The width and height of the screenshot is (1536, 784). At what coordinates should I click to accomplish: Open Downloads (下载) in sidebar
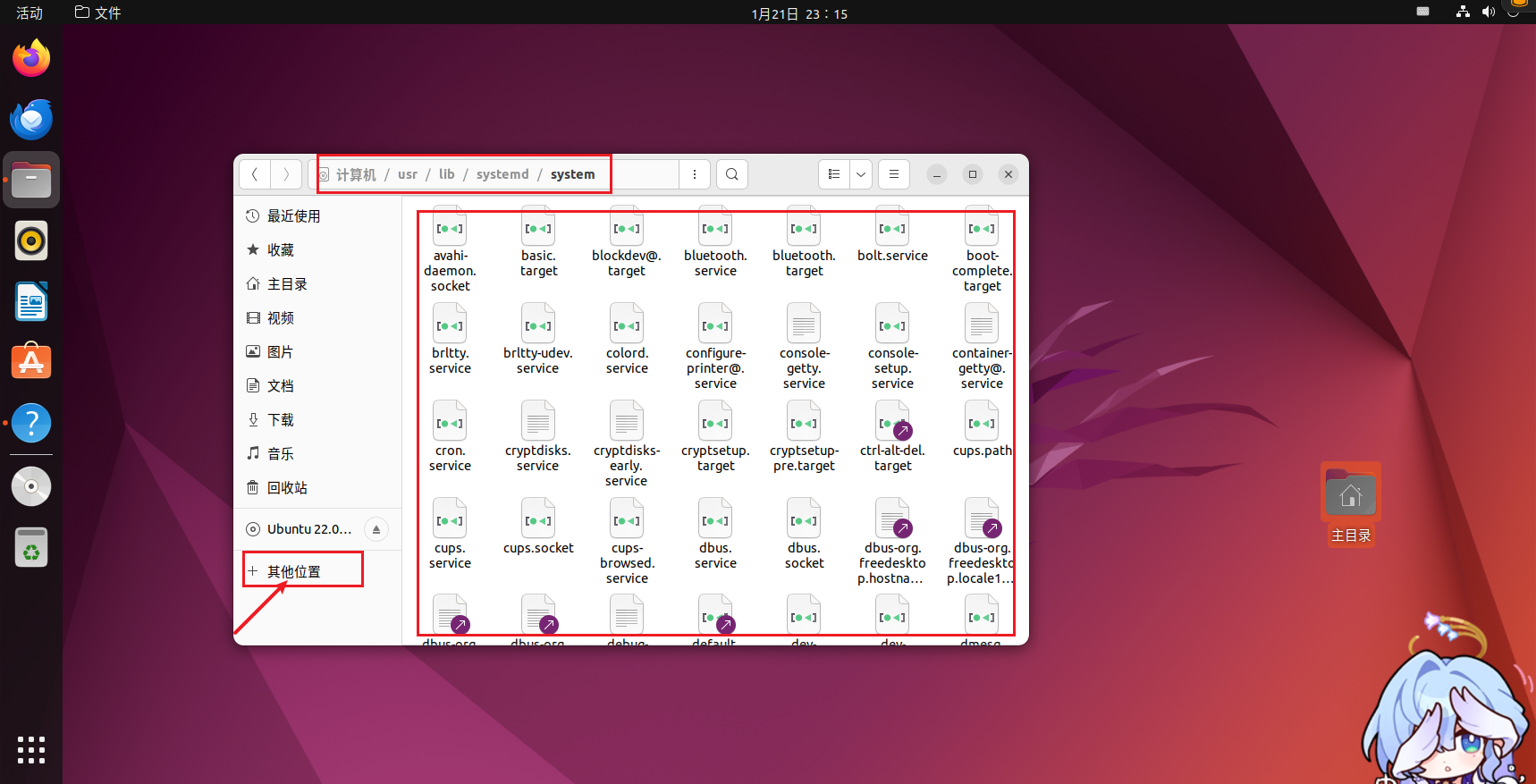point(280,420)
